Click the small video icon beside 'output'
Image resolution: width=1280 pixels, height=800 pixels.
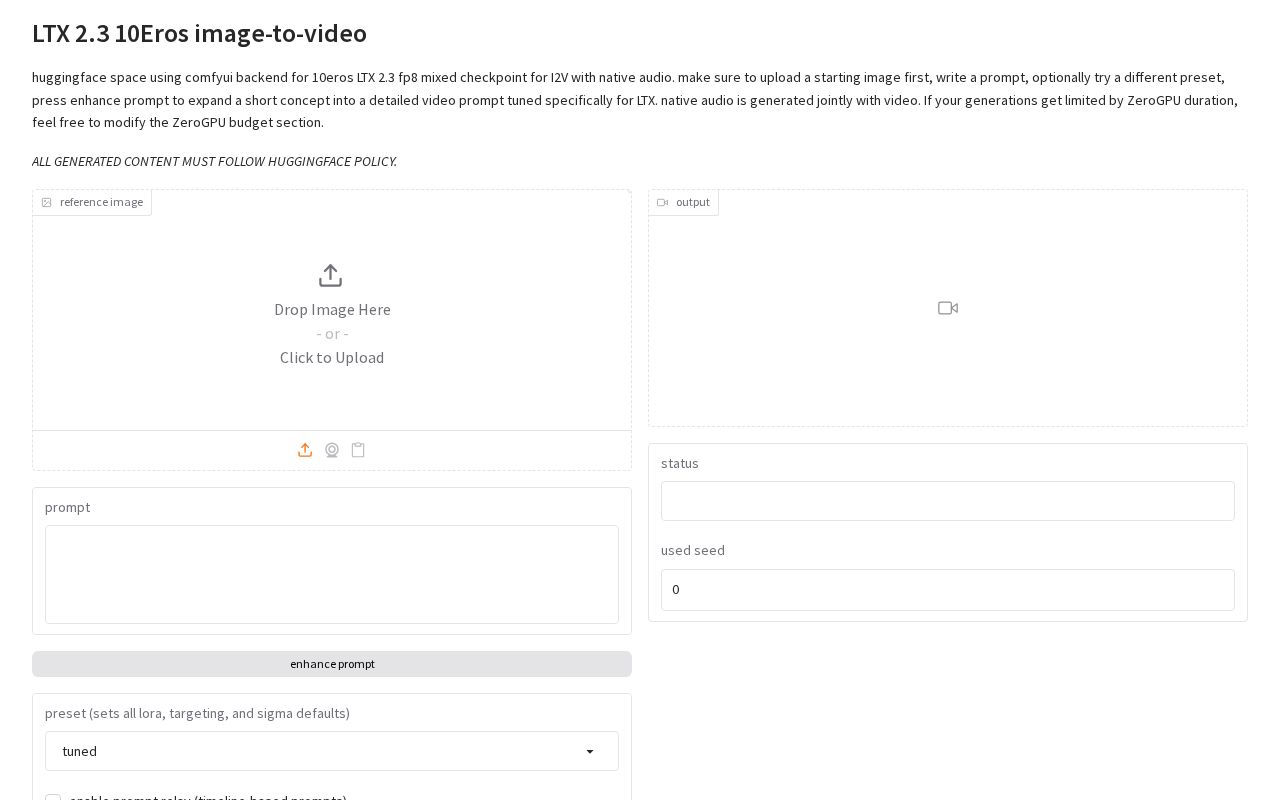(x=662, y=202)
